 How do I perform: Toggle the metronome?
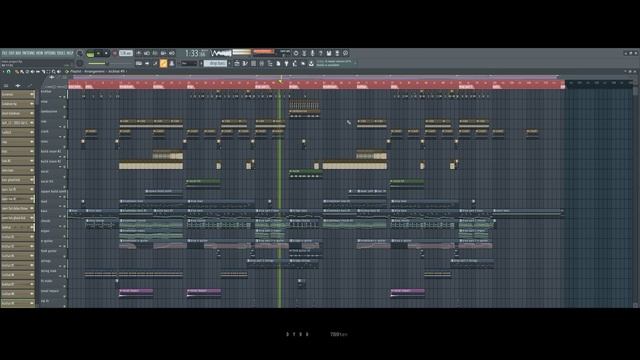point(139,53)
